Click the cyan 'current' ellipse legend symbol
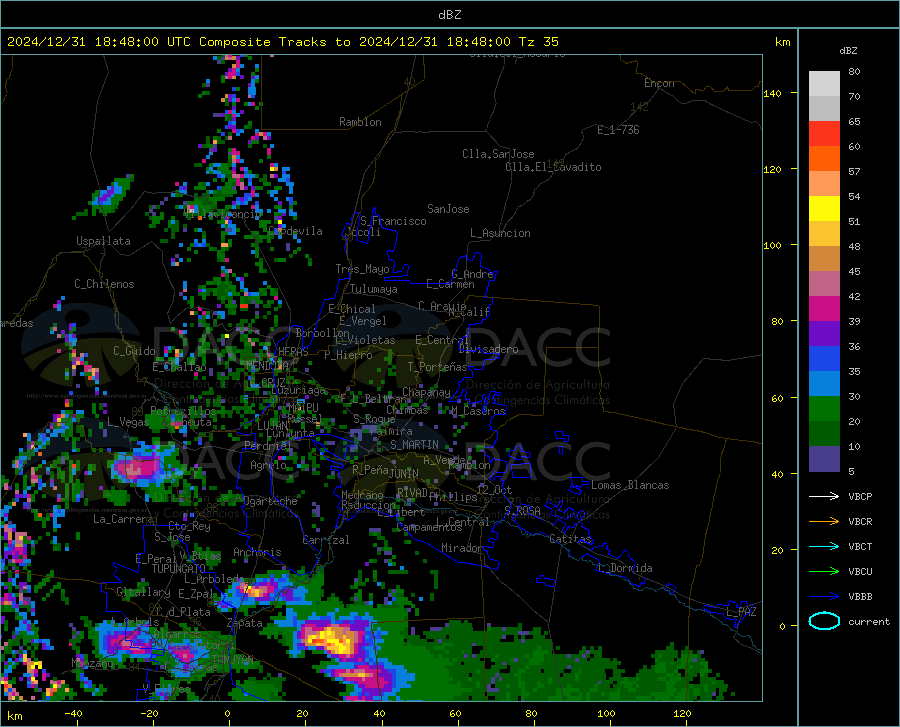Screen dimensions: 900x727 [x=824, y=621]
